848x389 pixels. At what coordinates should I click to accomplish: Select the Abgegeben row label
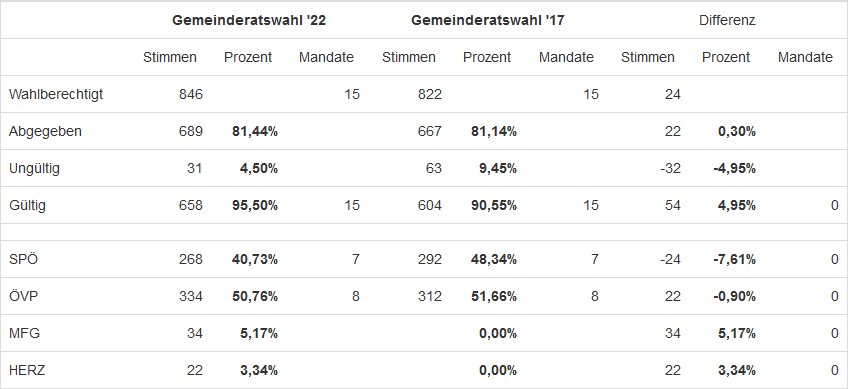coord(45,131)
